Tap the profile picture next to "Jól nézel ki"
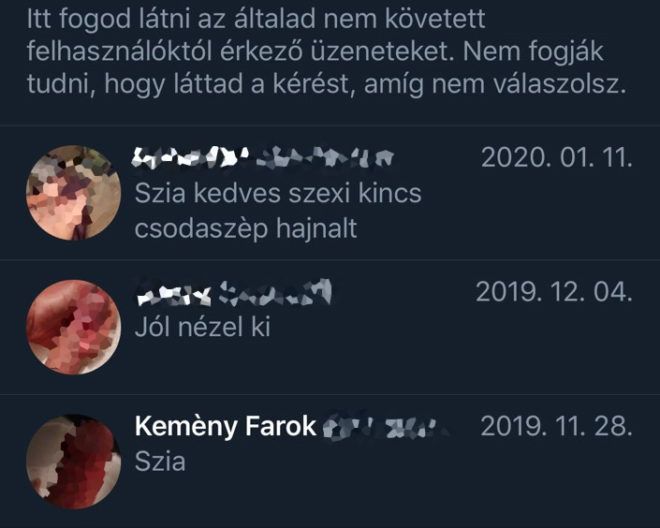The height and width of the screenshot is (528, 660). 73,327
